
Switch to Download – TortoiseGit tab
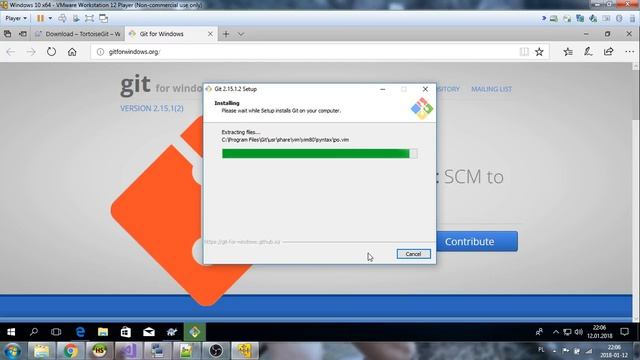point(78,34)
